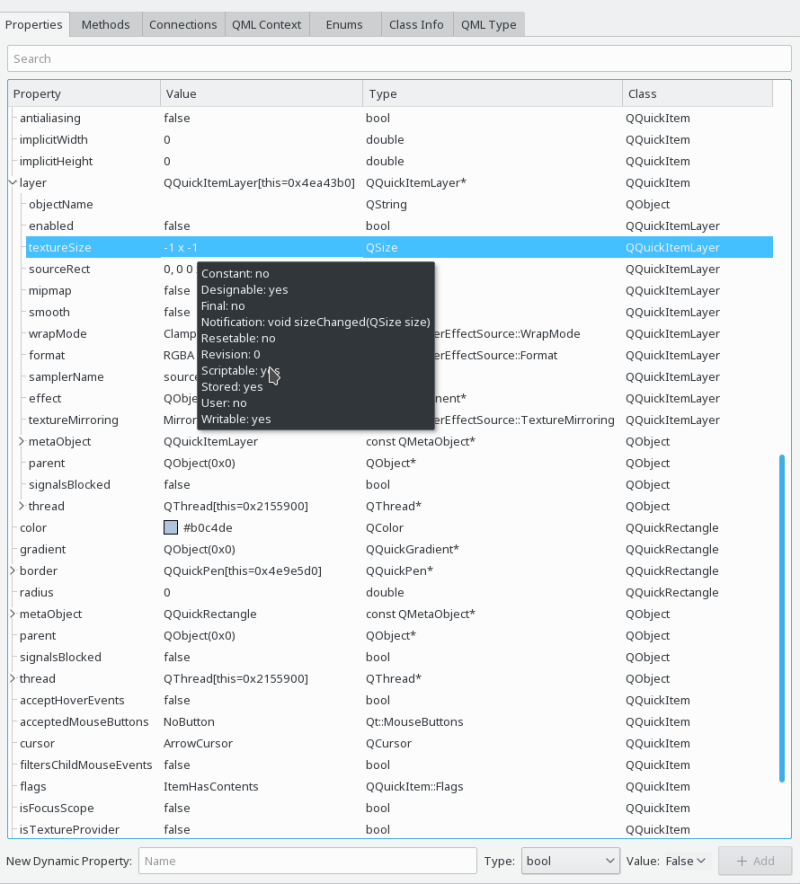
Task: Open the Value False dropdown
Action: click(686, 861)
